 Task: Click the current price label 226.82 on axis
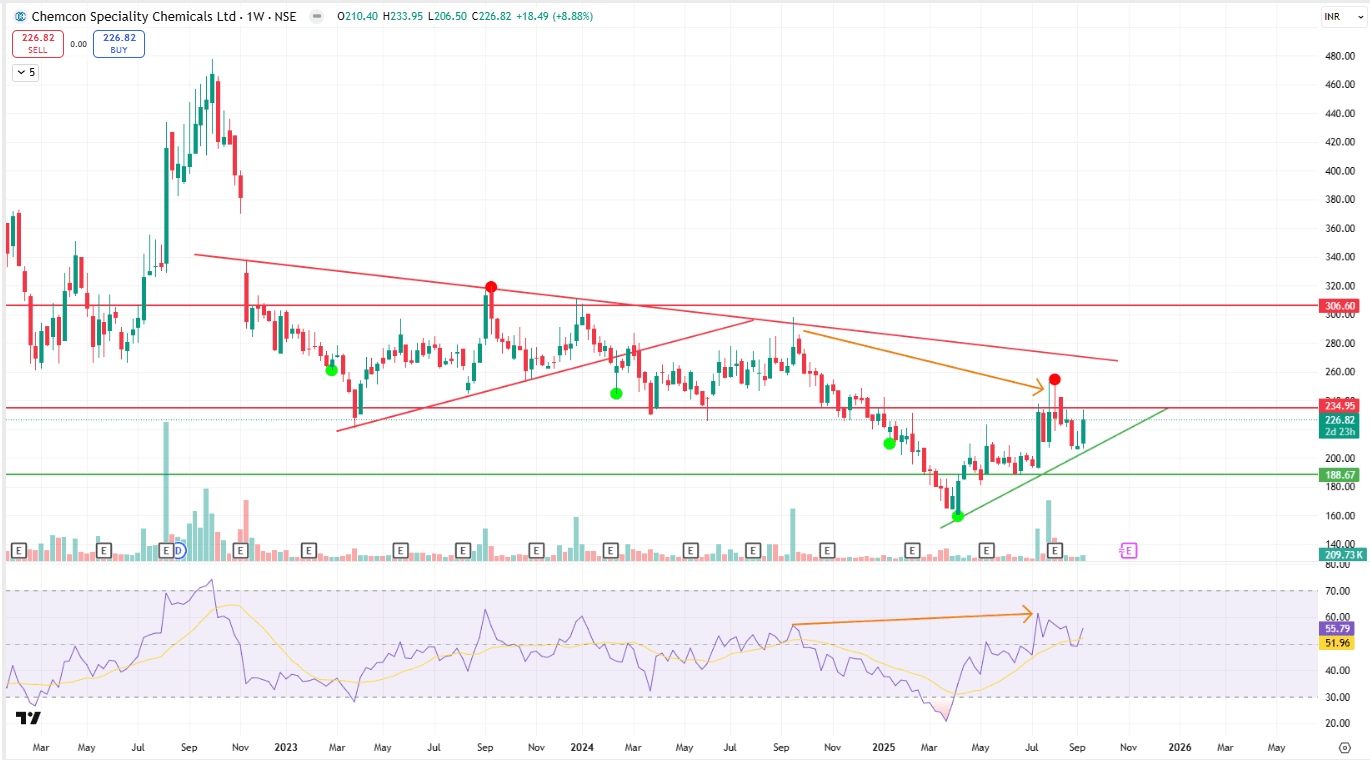tap(1338, 420)
